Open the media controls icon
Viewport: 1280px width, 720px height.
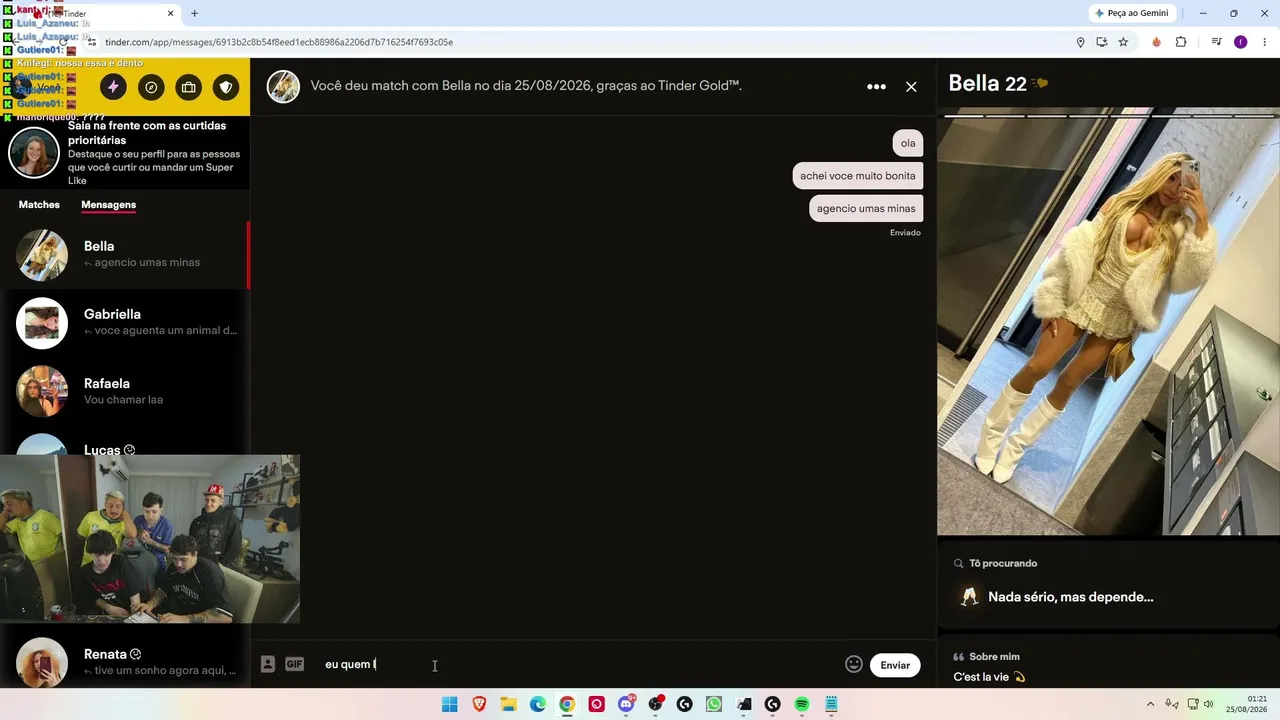pyautogui.click(x=1216, y=42)
